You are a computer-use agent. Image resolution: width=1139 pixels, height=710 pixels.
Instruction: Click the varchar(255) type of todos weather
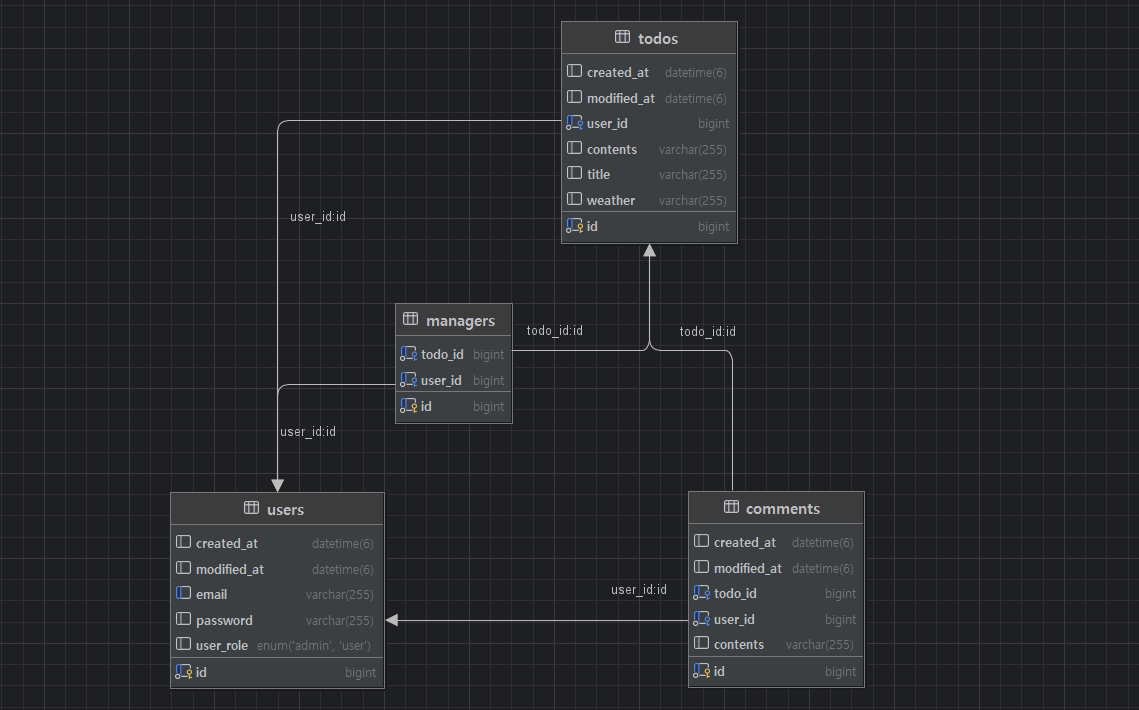pos(693,201)
